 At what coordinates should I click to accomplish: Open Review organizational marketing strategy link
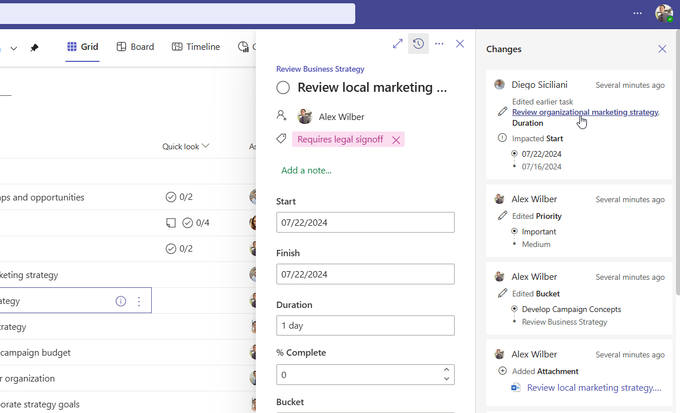coord(585,112)
